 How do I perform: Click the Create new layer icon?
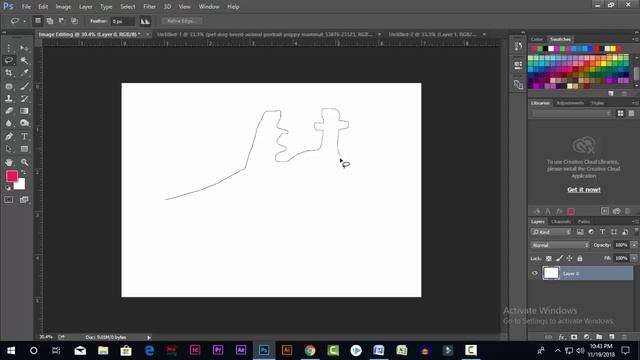click(x=612, y=337)
